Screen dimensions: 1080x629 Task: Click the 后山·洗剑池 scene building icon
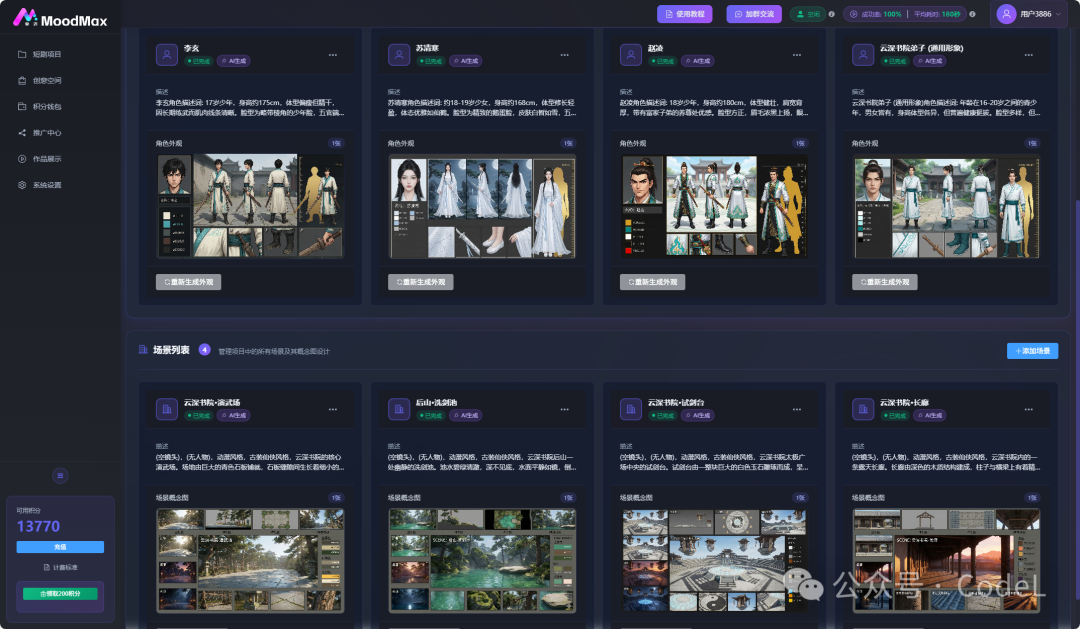pyautogui.click(x=399, y=409)
